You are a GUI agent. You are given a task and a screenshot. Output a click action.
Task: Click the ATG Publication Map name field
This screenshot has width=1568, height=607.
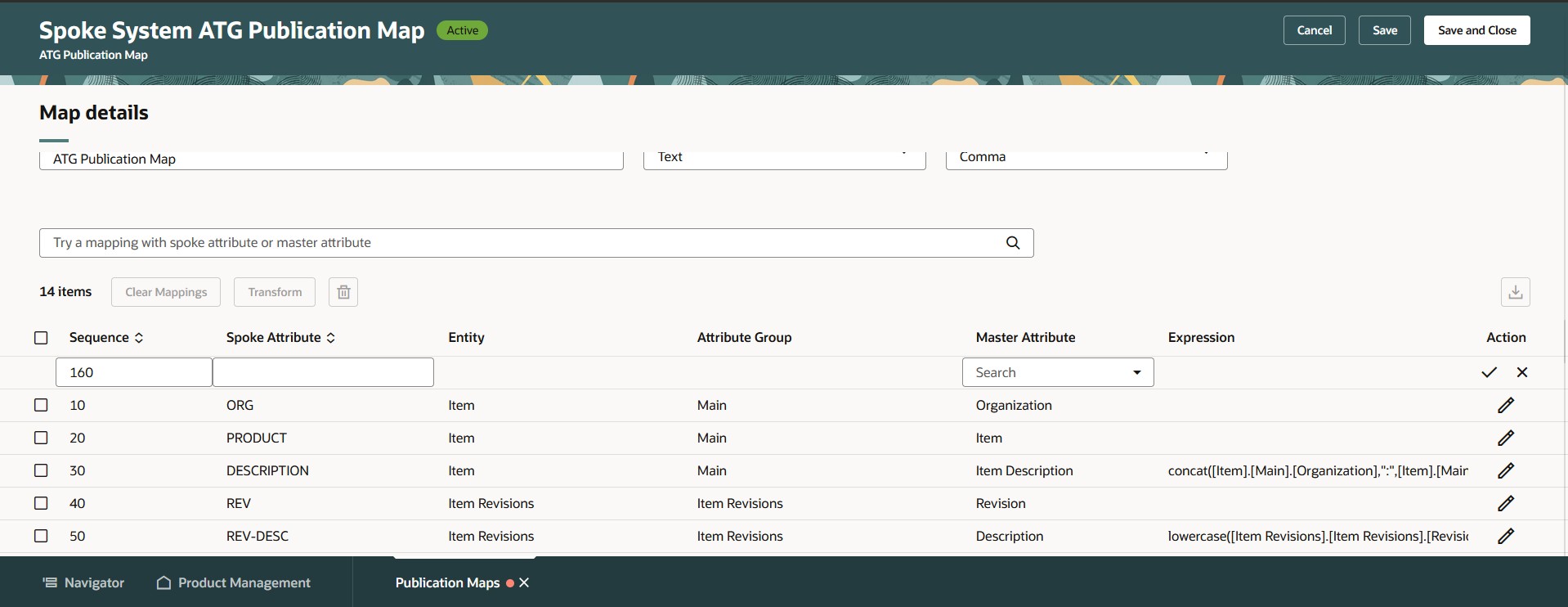[331, 160]
